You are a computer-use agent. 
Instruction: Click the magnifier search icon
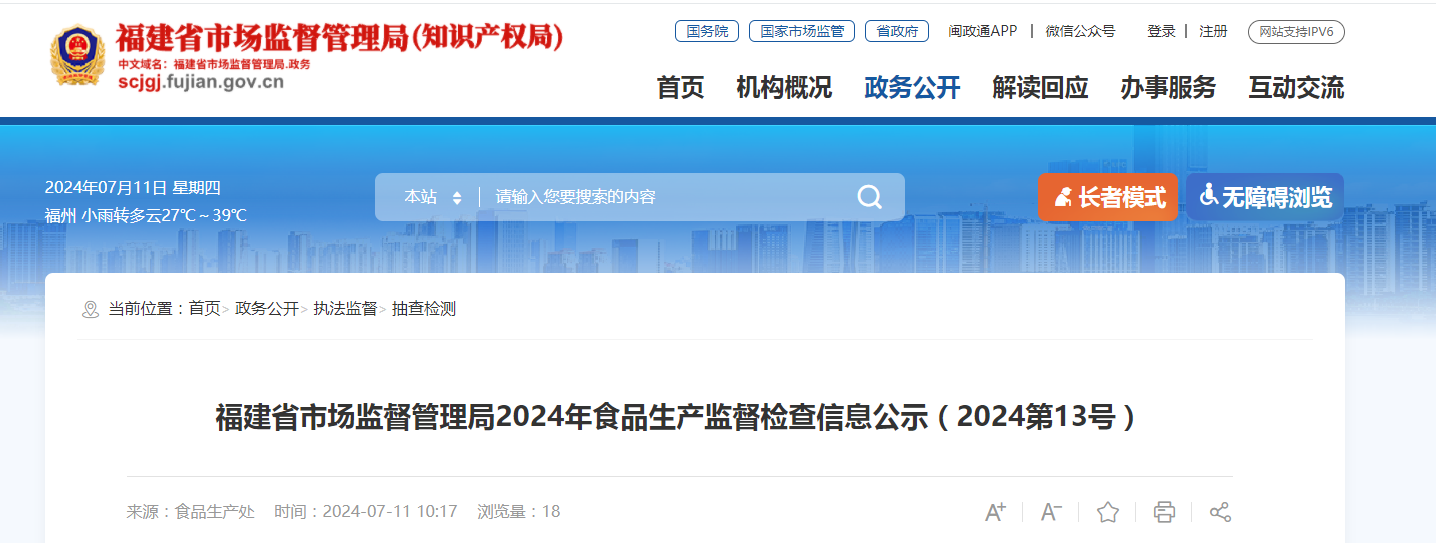869,197
